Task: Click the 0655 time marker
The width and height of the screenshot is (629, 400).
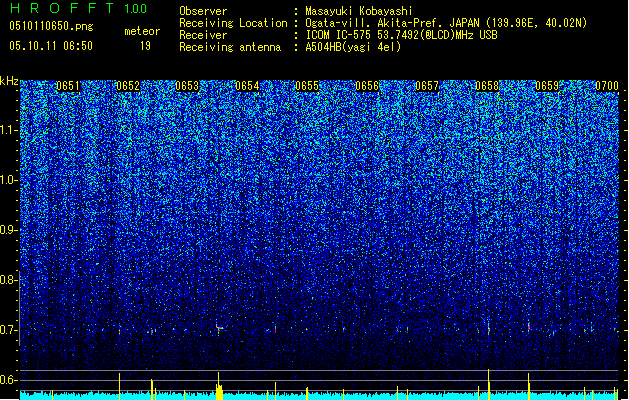Action: [307, 86]
